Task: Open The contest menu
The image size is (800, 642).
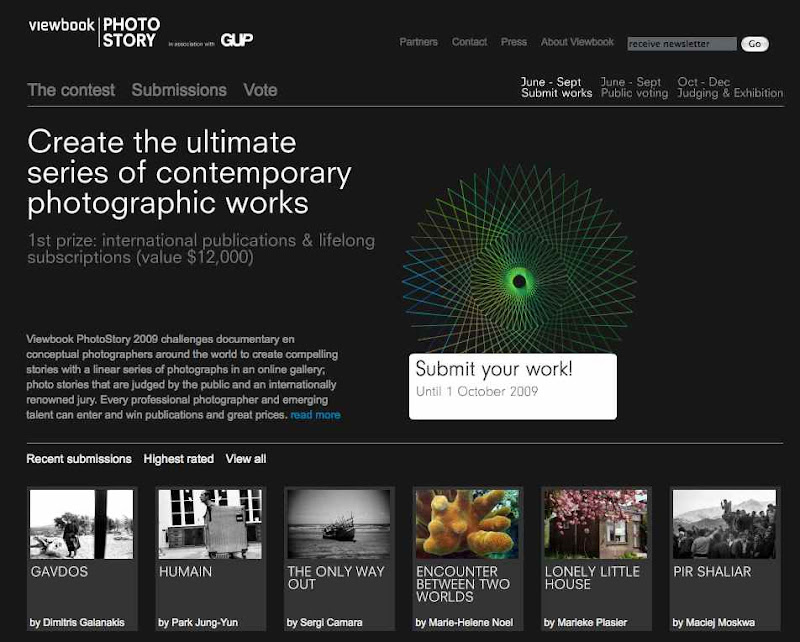Action: click(71, 90)
